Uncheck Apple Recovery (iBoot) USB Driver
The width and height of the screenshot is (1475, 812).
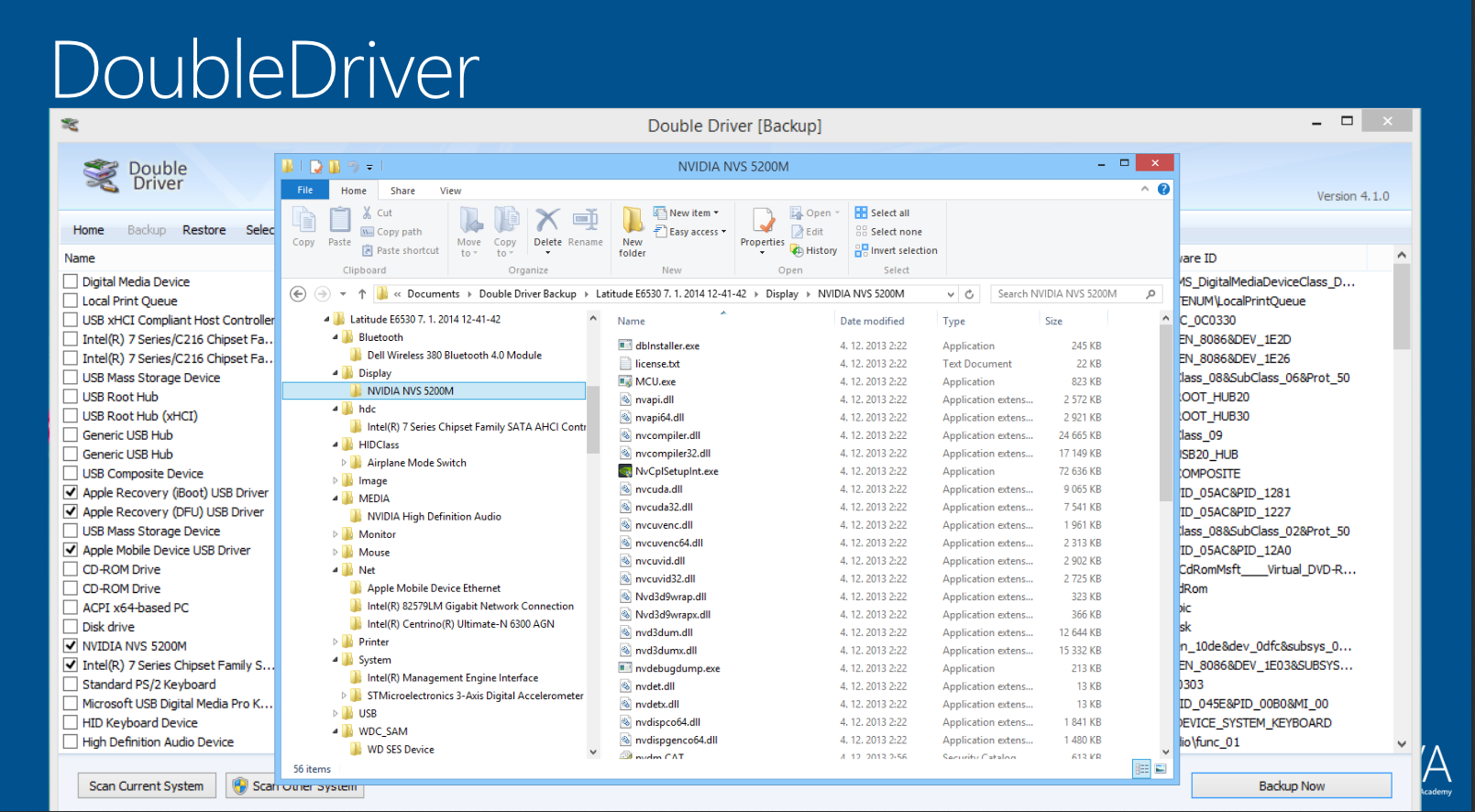click(x=71, y=492)
